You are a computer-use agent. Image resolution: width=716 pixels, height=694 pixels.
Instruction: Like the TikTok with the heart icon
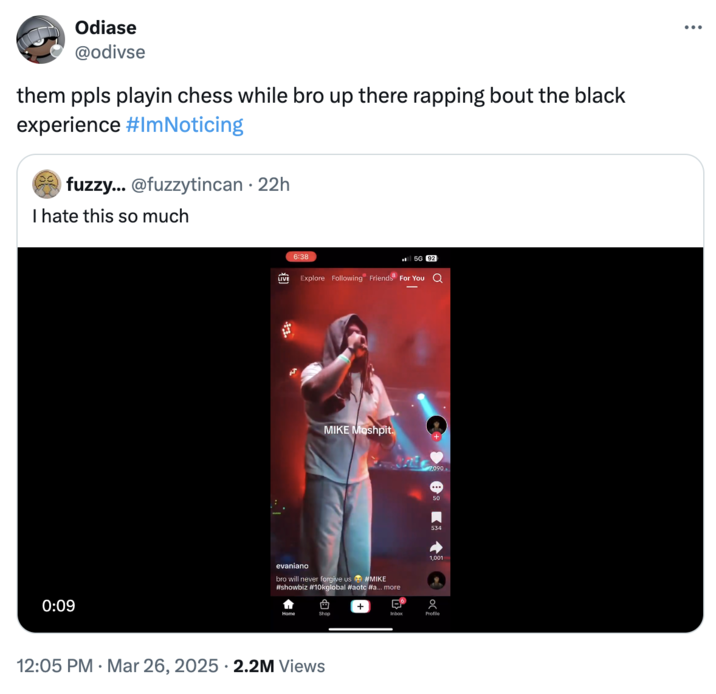click(436, 457)
